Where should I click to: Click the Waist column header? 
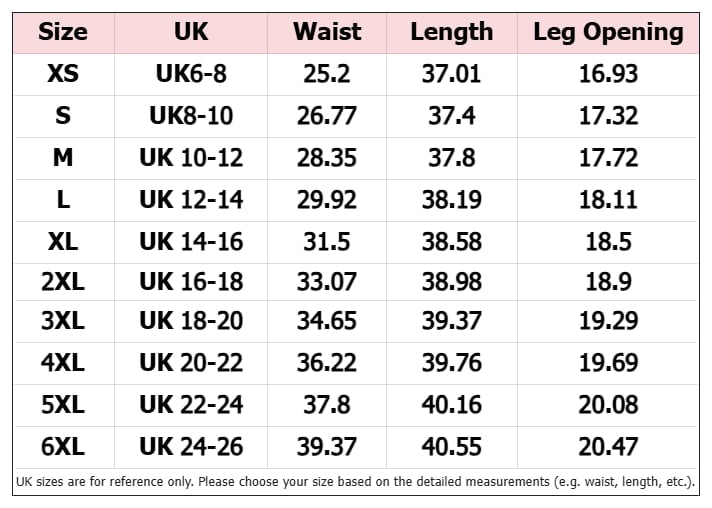[327, 32]
